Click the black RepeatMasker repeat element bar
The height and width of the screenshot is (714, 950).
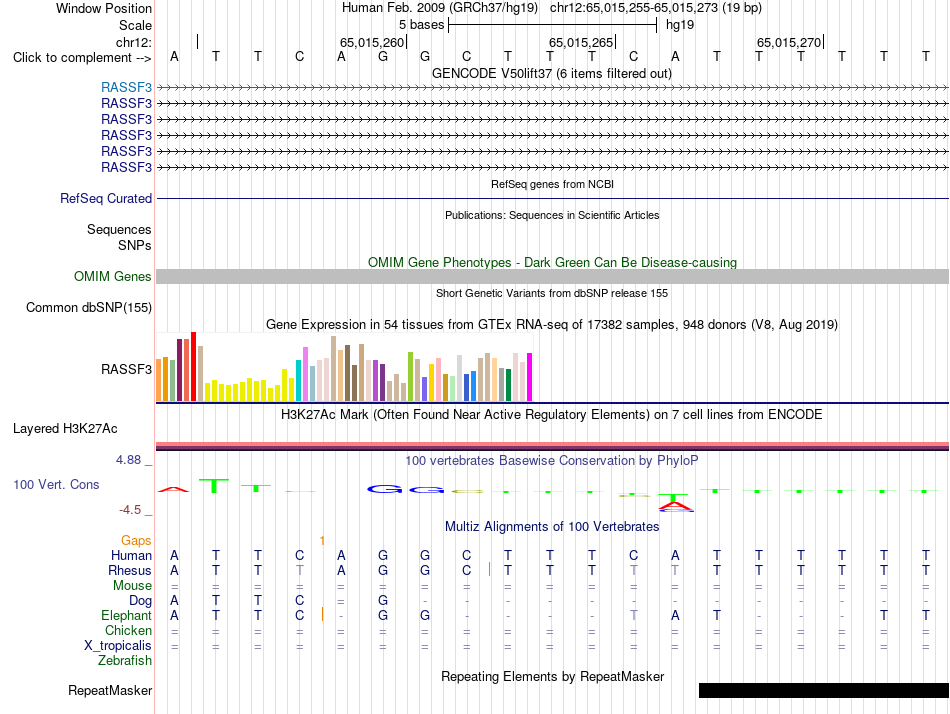pyautogui.click(x=824, y=690)
